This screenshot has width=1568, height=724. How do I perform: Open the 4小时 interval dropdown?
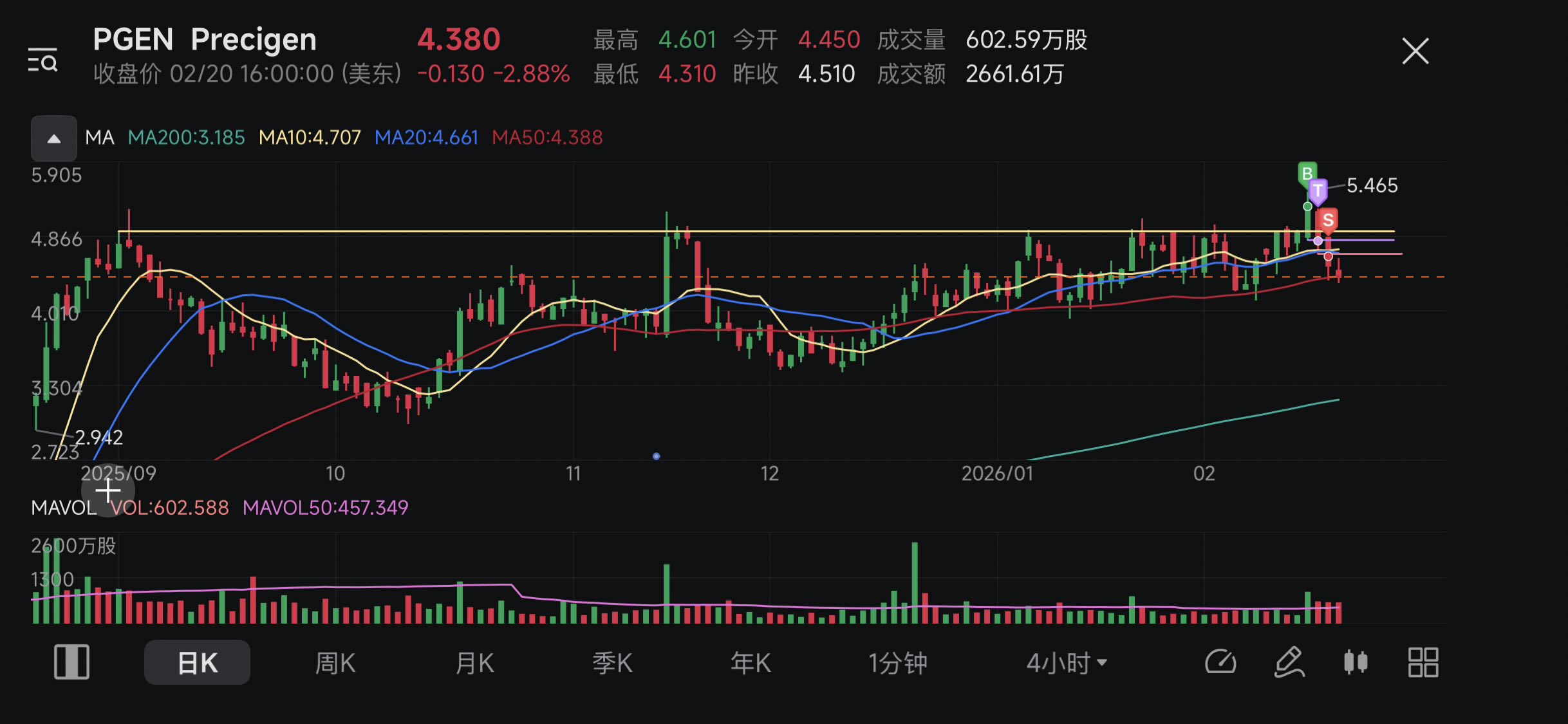[x=1067, y=663]
